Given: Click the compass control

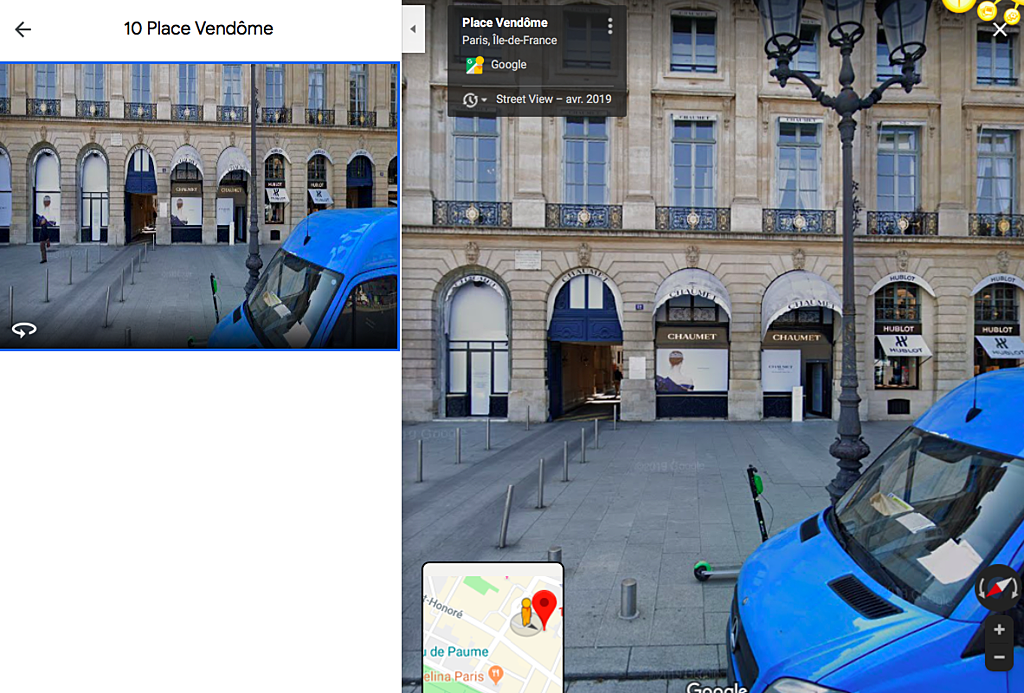Looking at the screenshot, I should 997,587.
